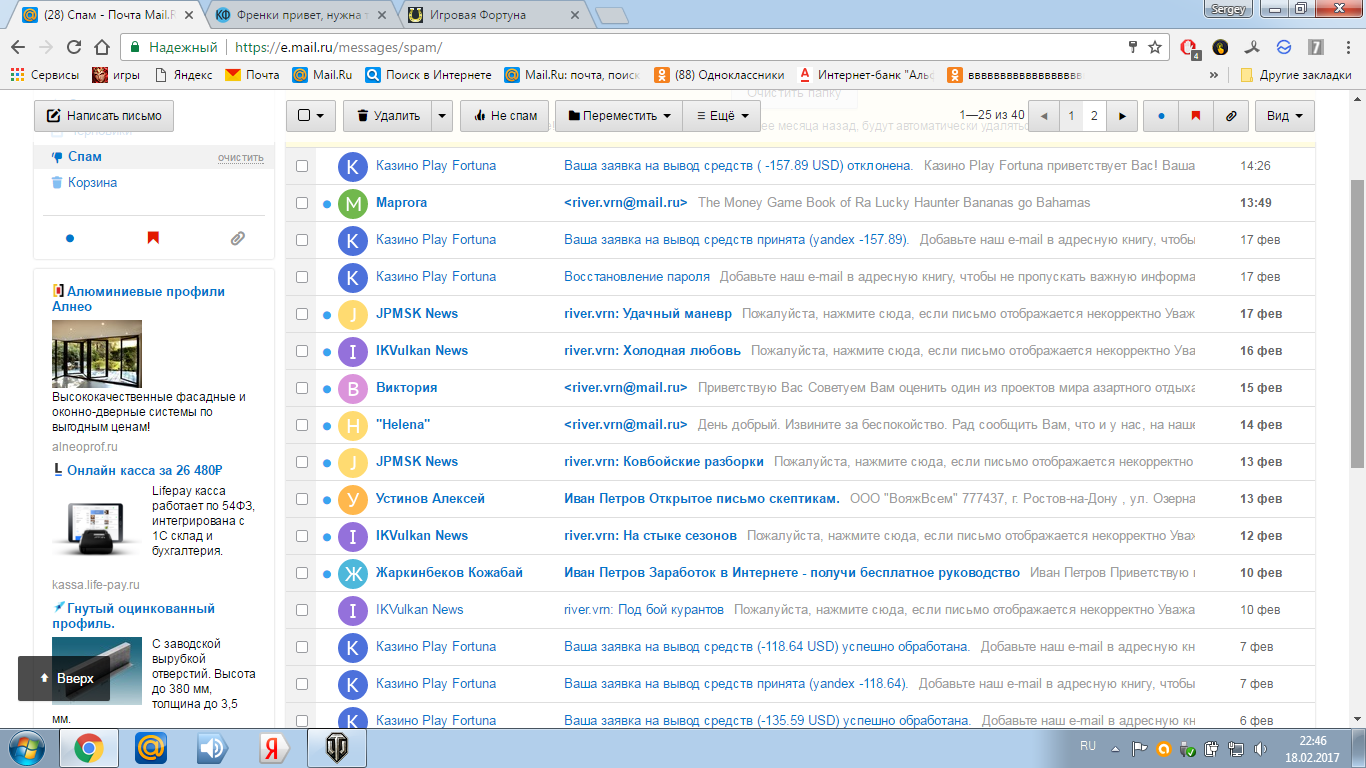Click the RU language indicator in taskbar

tap(1088, 746)
